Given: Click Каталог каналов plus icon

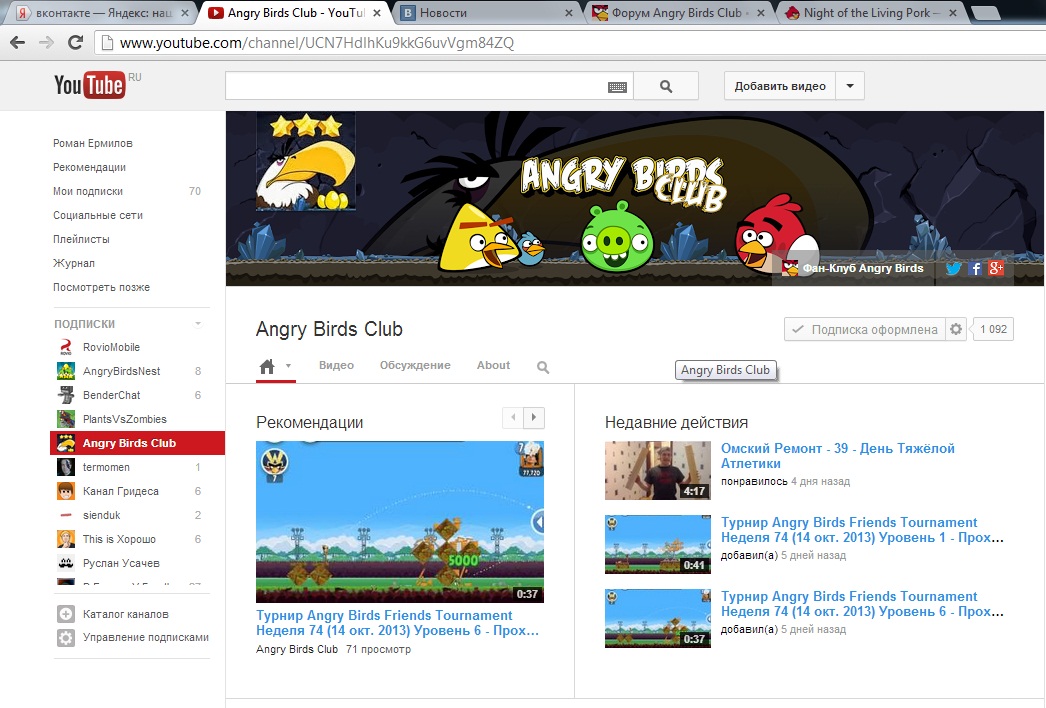Looking at the screenshot, I should (65, 614).
